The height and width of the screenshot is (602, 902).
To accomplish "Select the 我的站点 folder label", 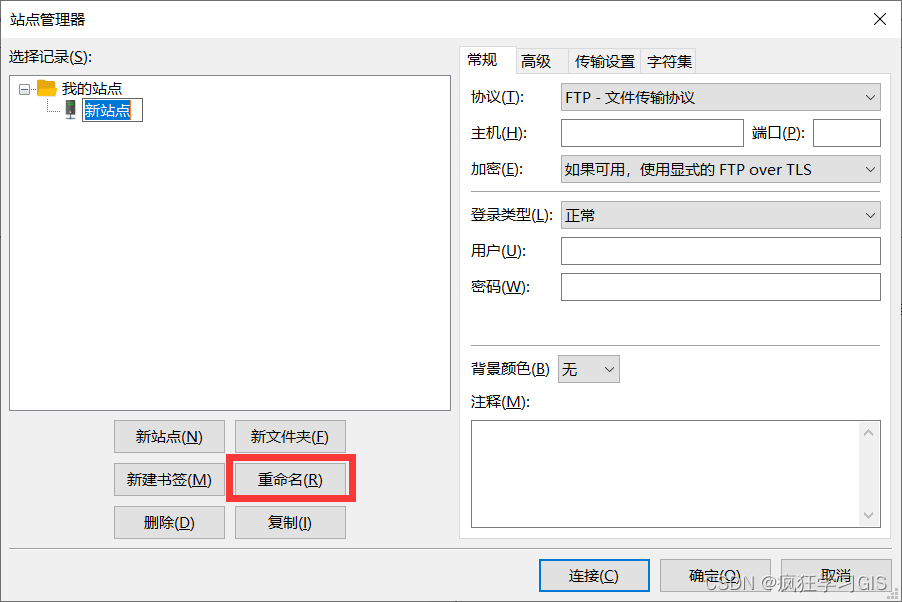I will pyautogui.click(x=92, y=89).
